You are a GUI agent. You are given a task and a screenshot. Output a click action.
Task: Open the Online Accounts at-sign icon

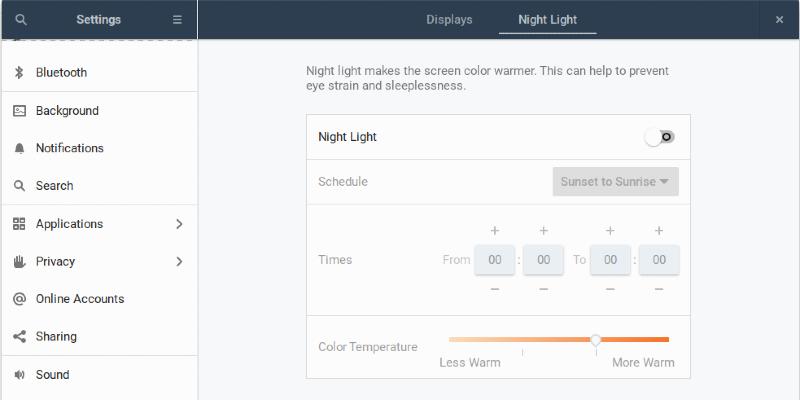coord(19,299)
